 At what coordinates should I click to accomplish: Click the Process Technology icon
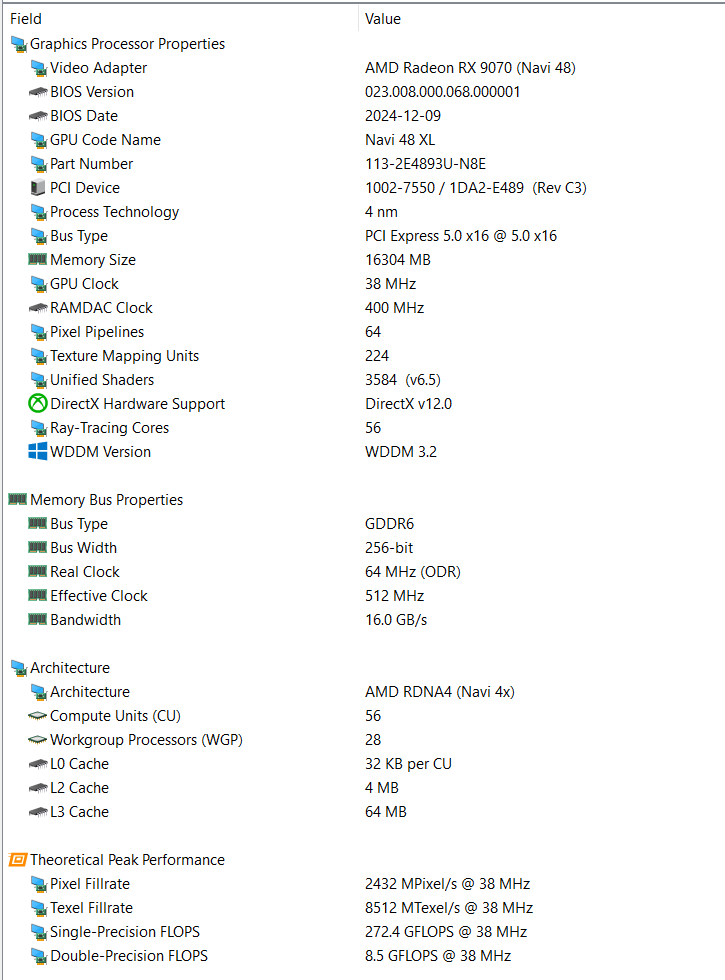[x=38, y=212]
